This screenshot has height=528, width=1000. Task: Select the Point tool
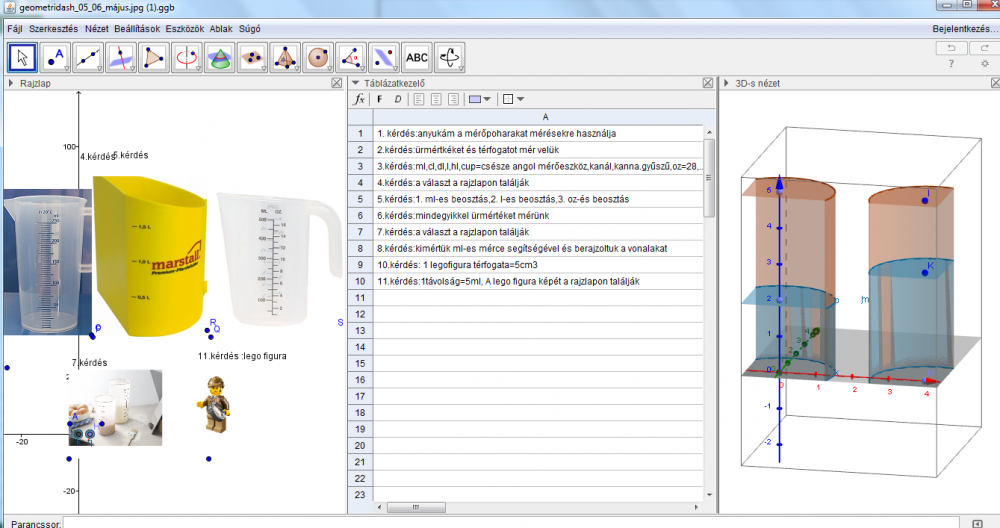click(x=57, y=57)
